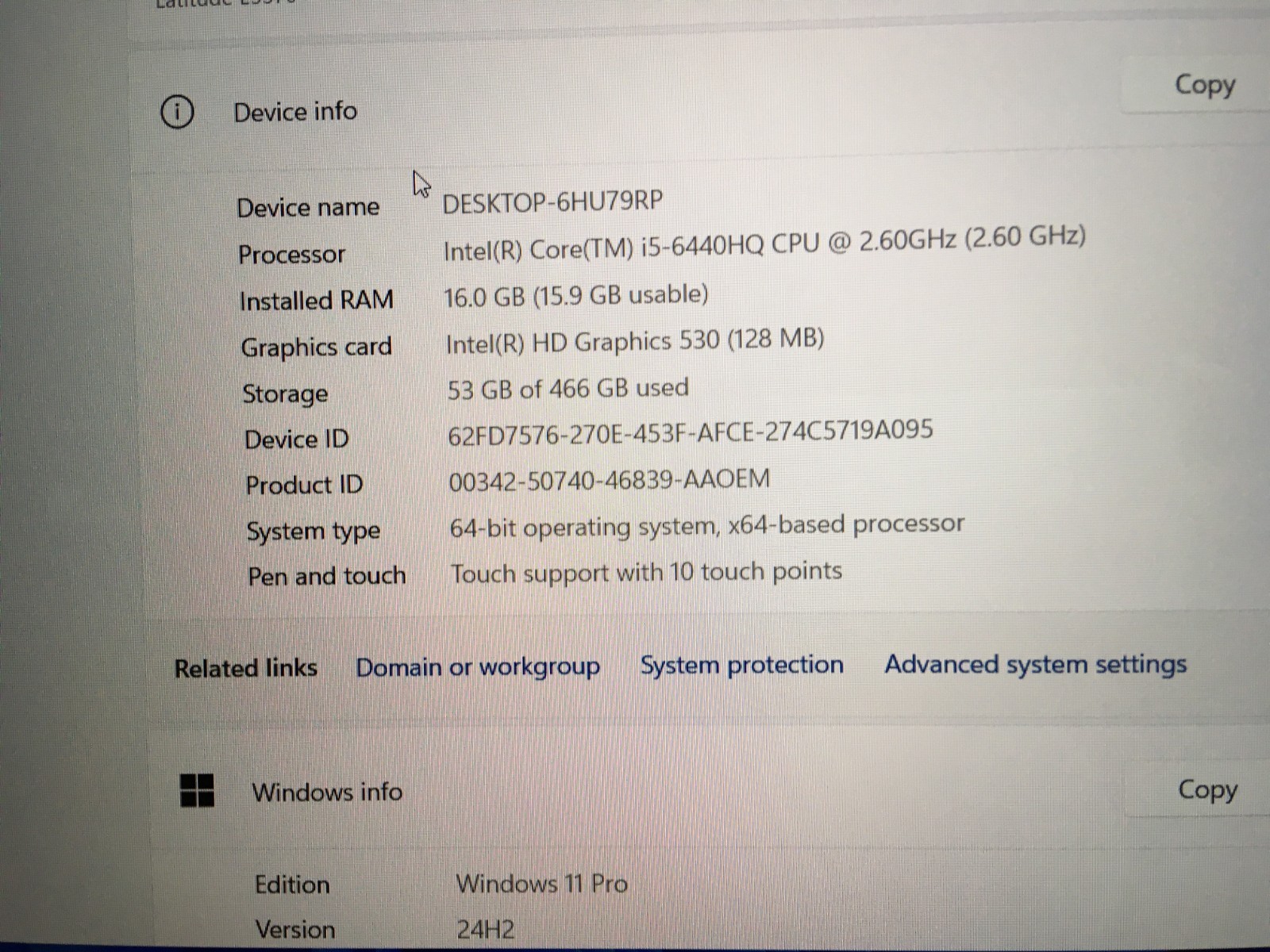This screenshot has width=1270, height=952.
Task: Click the Storage label
Action: [x=284, y=393]
